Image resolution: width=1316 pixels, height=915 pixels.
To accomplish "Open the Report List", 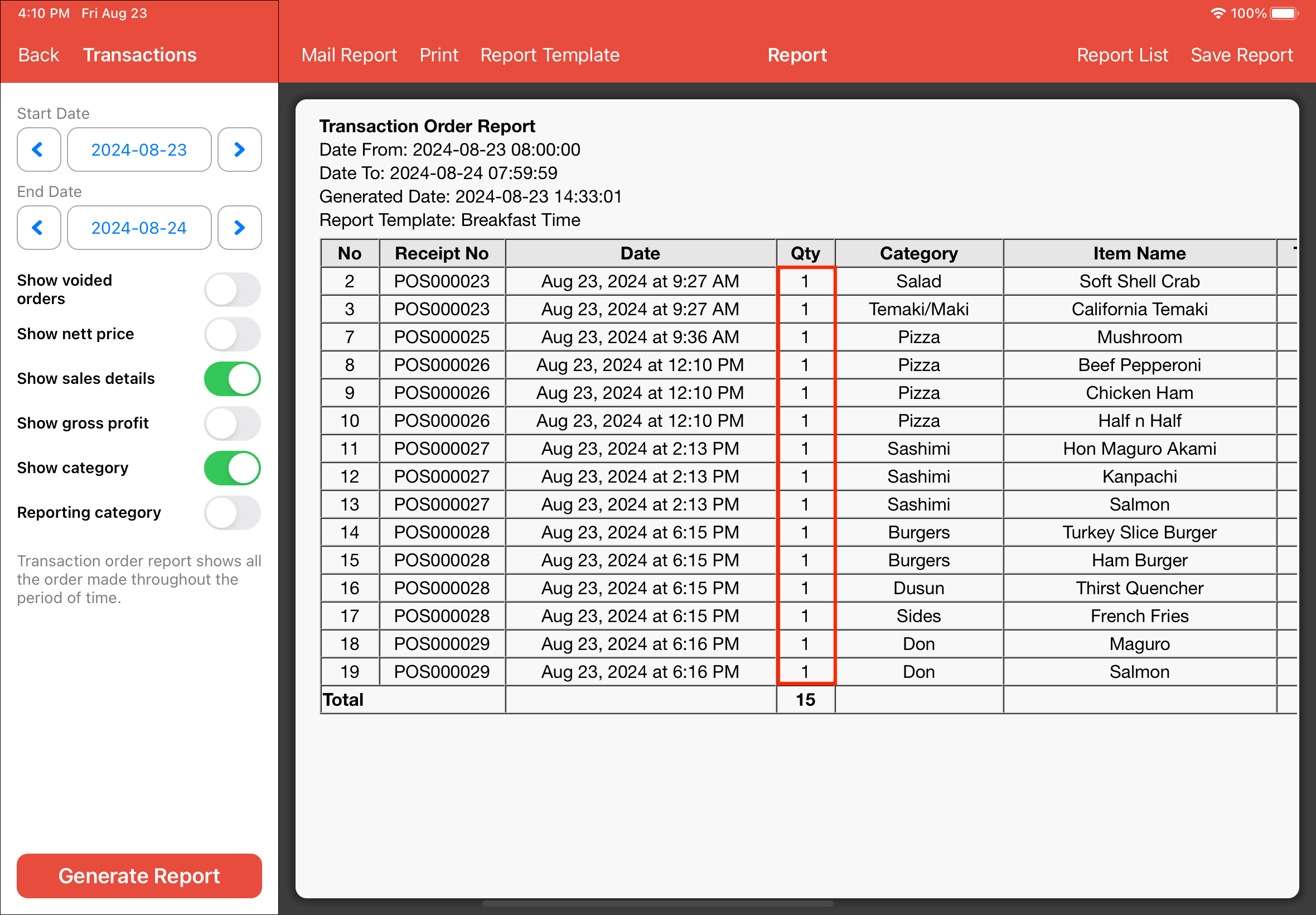I will [x=1122, y=55].
